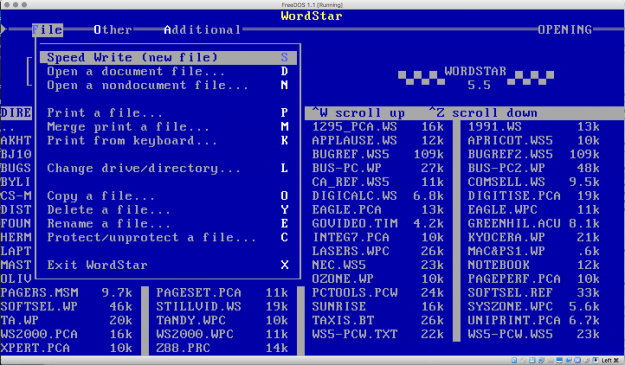Click the mouse capture indicator icon

pyautogui.click(x=595, y=360)
